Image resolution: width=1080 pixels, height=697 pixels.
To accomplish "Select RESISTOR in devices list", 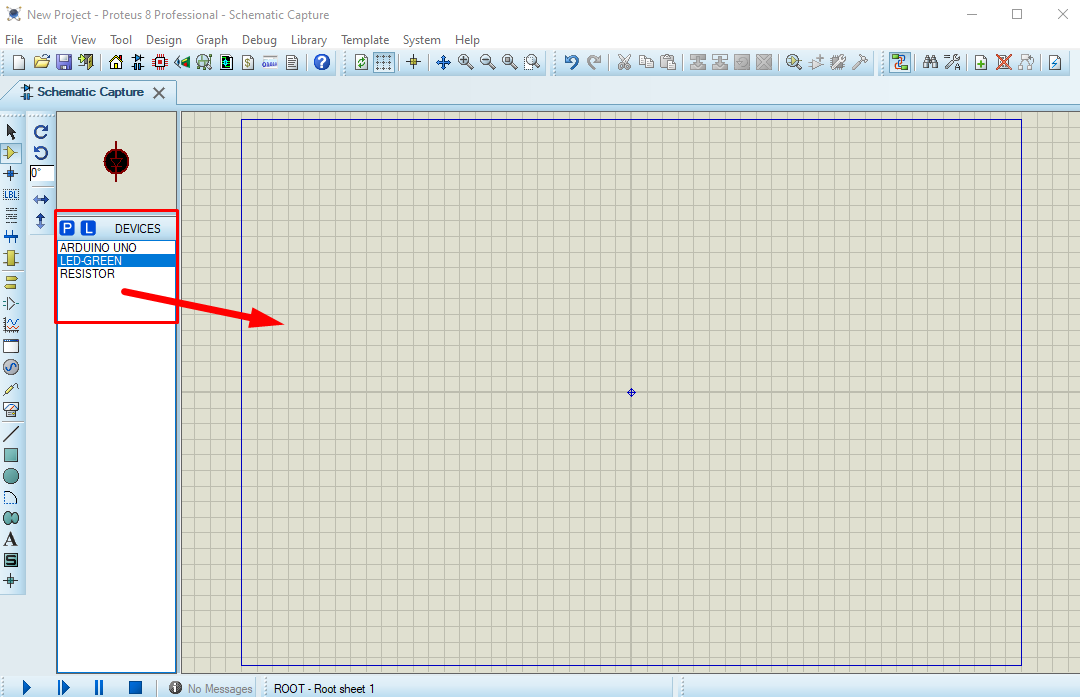I will (x=116, y=273).
